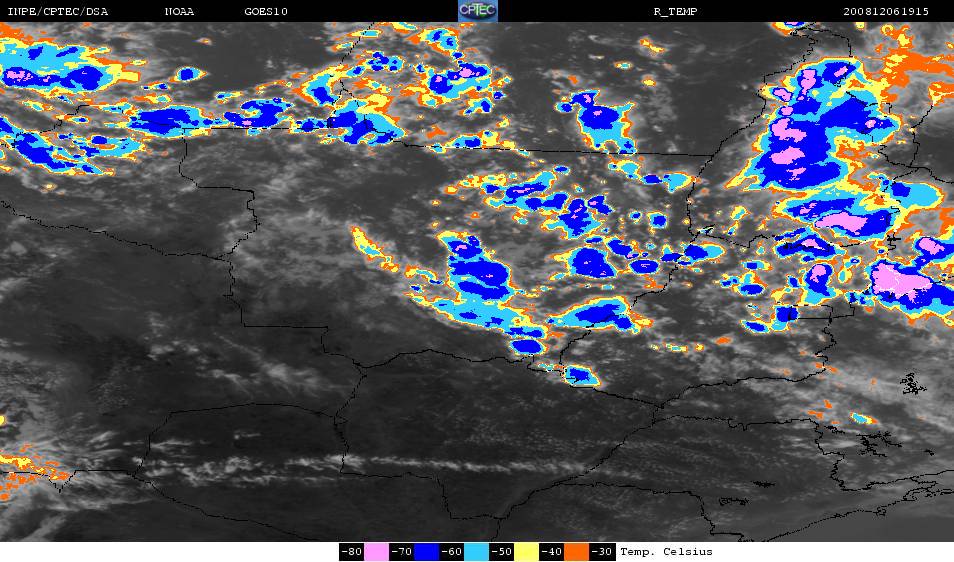Select the orange -40 to -30 swatch
The image size is (954, 562).
(x=576, y=552)
